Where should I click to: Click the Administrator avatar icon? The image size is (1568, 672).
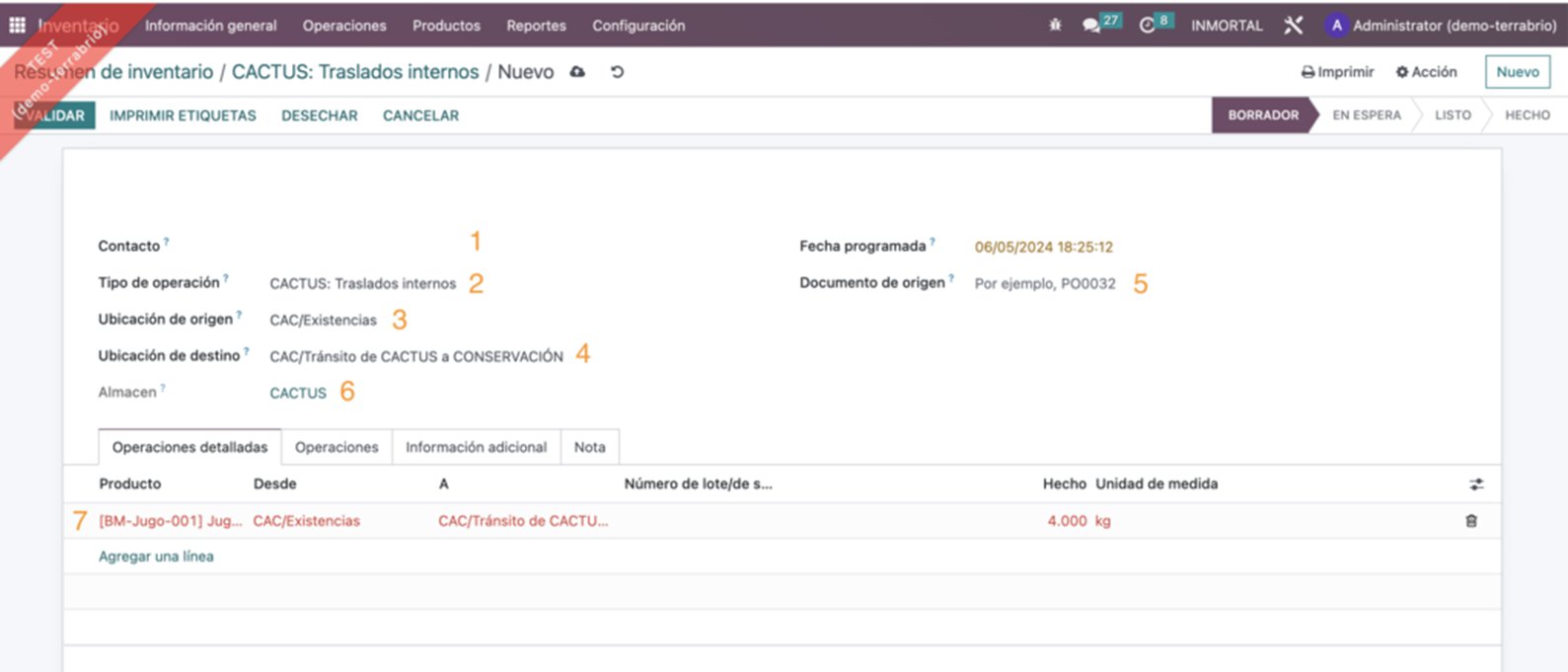tap(1337, 26)
